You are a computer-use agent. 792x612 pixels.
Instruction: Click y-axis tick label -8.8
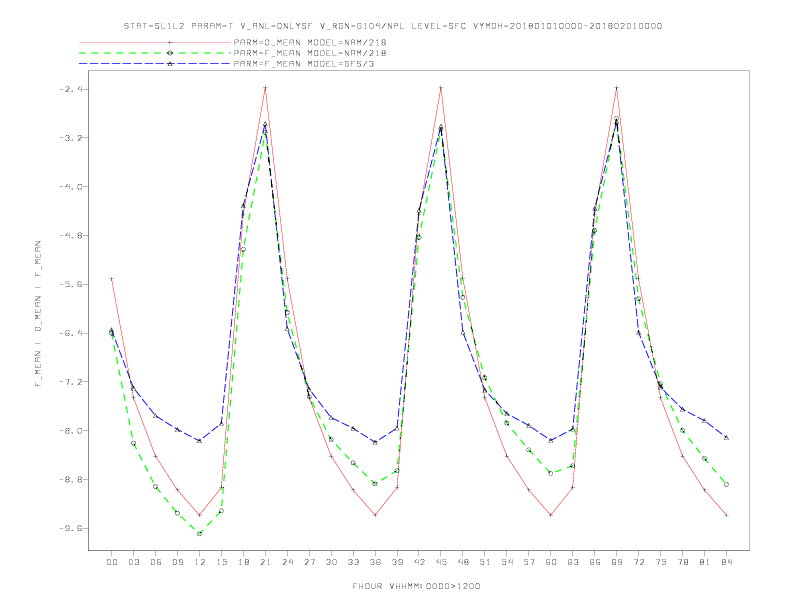(71, 479)
